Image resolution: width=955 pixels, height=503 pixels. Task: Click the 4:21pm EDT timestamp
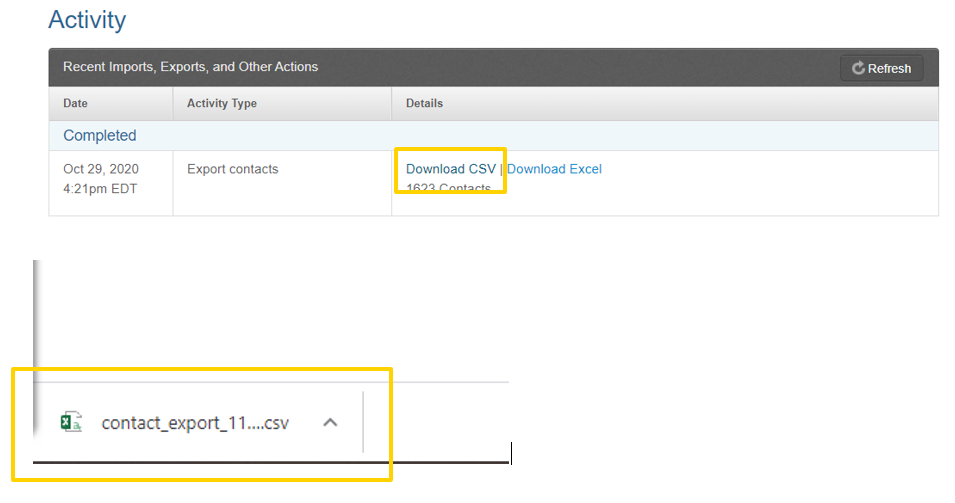pyautogui.click(x=99, y=188)
